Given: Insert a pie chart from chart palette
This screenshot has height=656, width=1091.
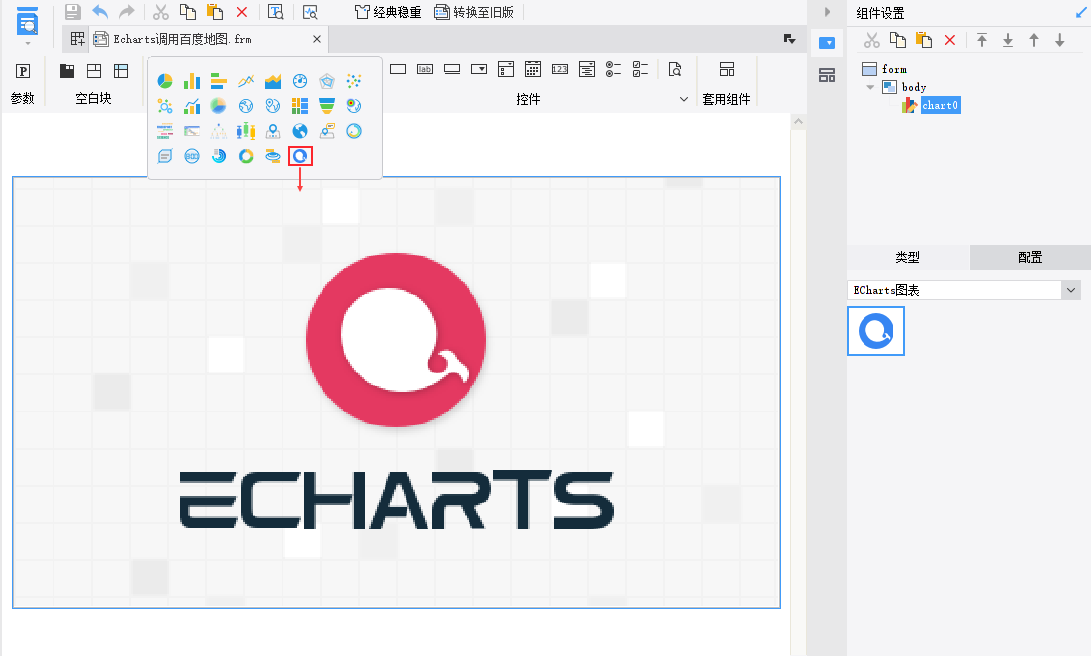Looking at the screenshot, I should (165, 81).
